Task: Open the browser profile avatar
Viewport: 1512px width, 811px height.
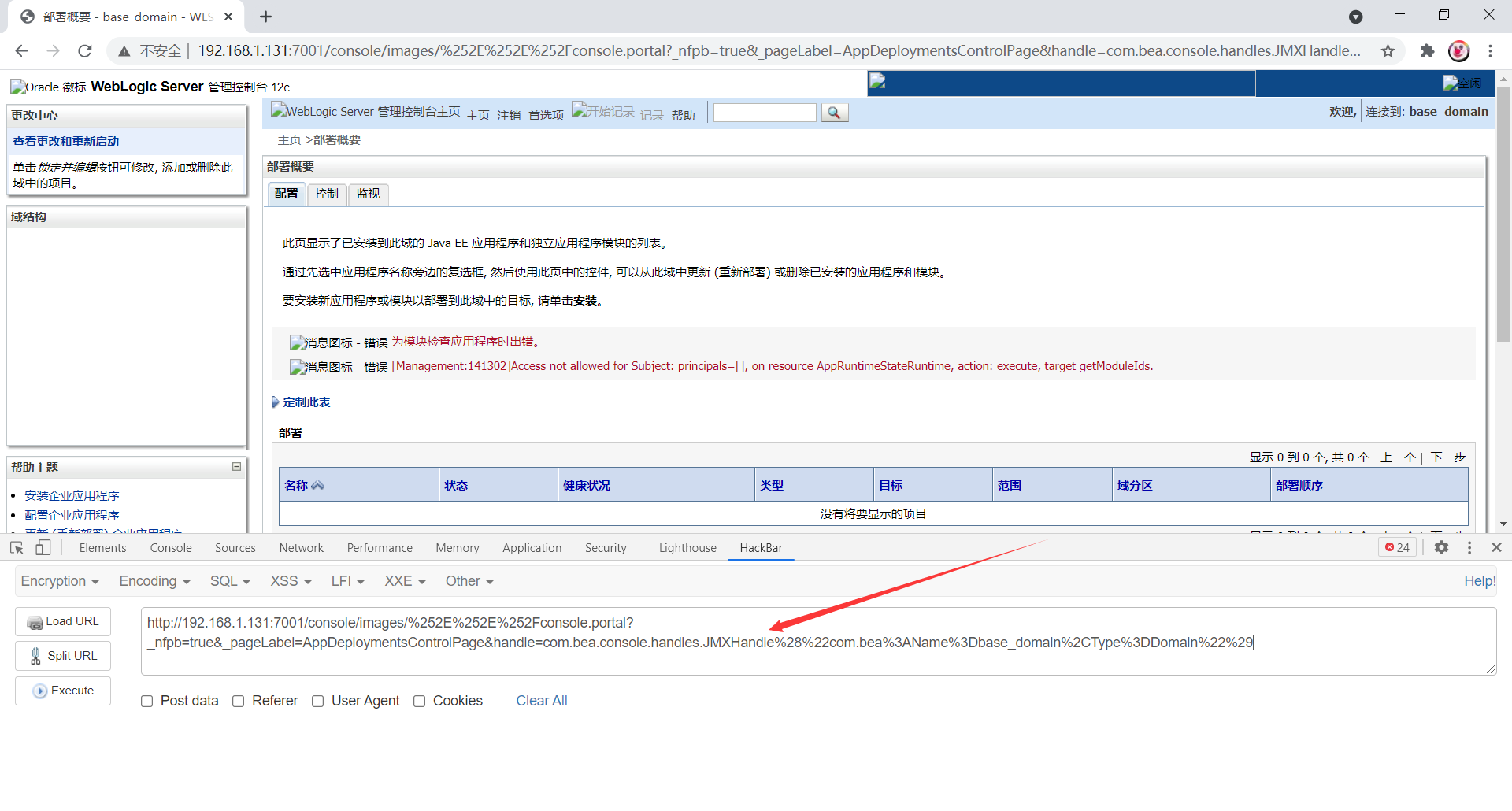Action: point(1459,50)
